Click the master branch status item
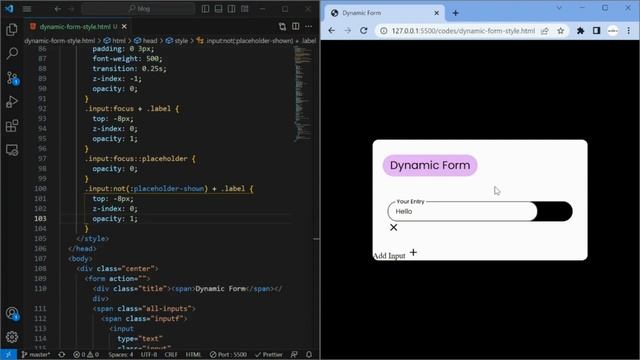This screenshot has height=360, width=640. [36, 355]
